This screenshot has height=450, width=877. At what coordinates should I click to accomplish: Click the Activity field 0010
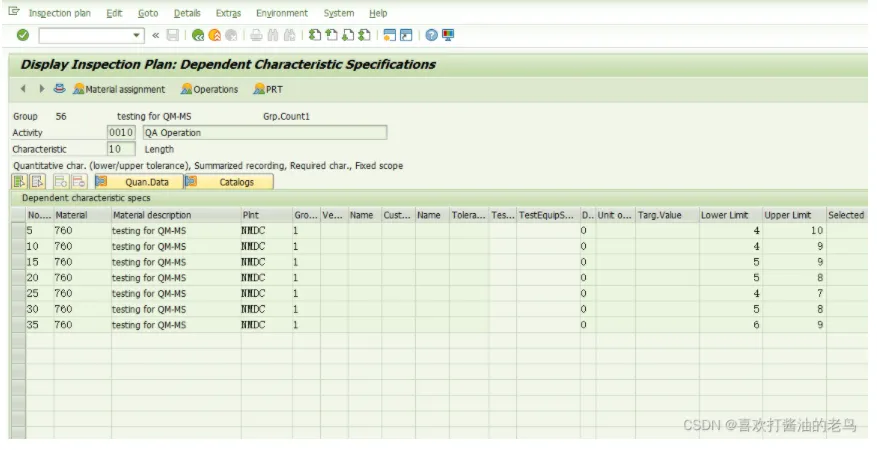[121, 132]
